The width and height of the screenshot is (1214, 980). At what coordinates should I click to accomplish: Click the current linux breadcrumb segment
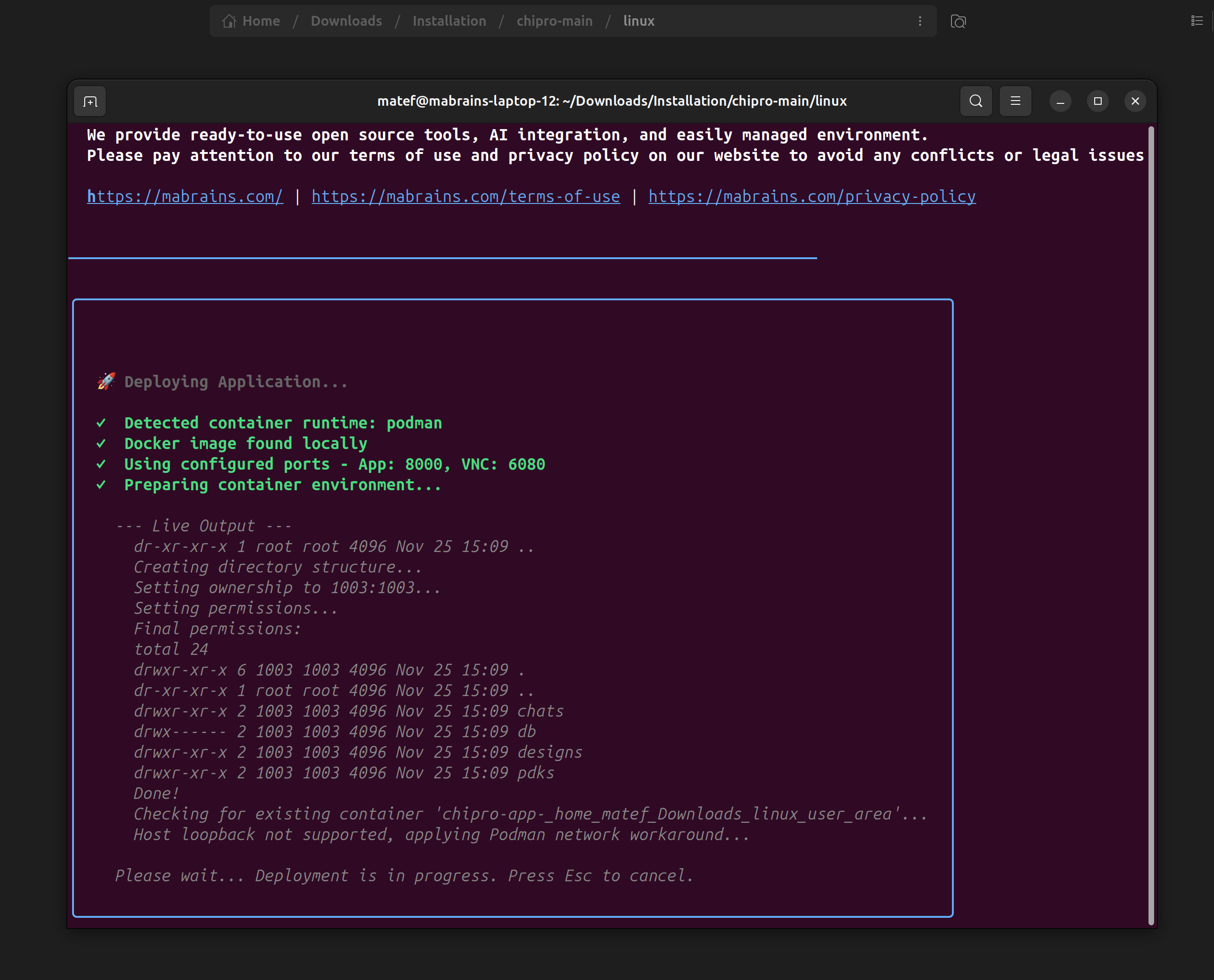coord(639,21)
